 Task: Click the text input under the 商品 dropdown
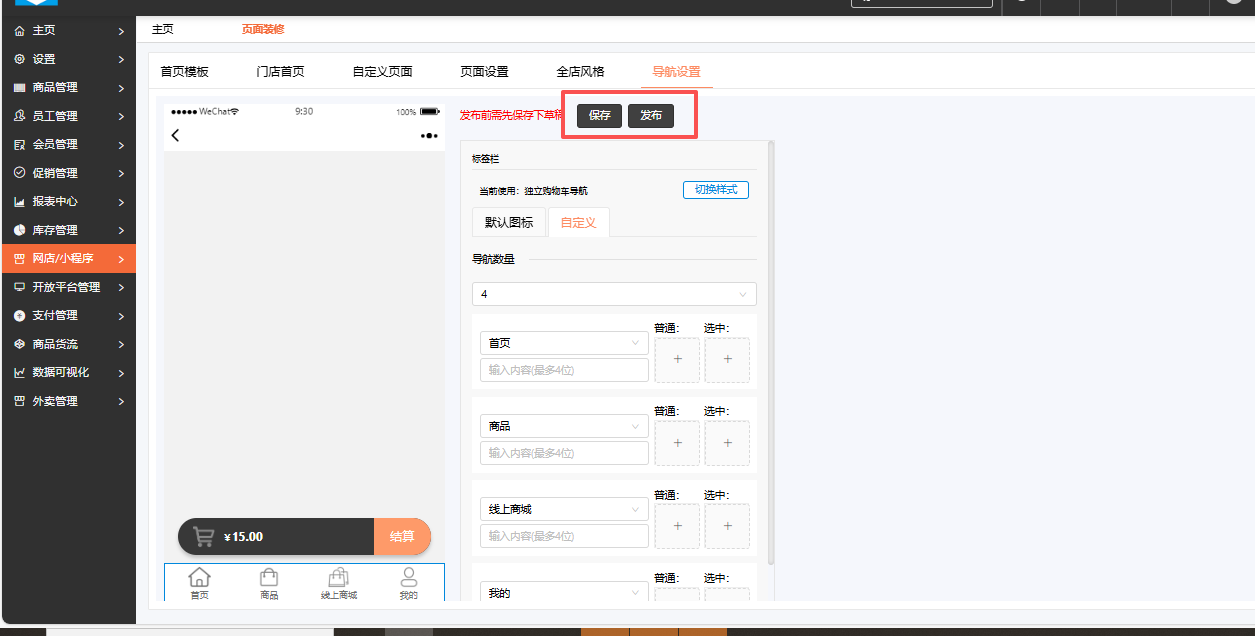point(564,453)
